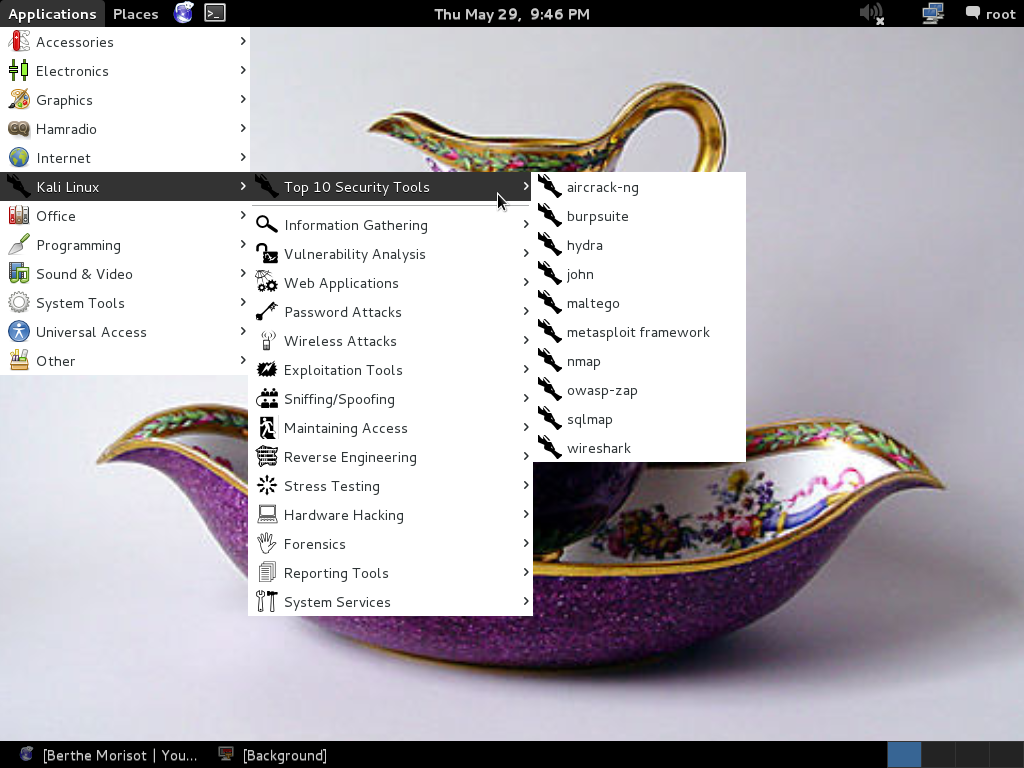Expand the Accessories category arrow

pos(243,42)
